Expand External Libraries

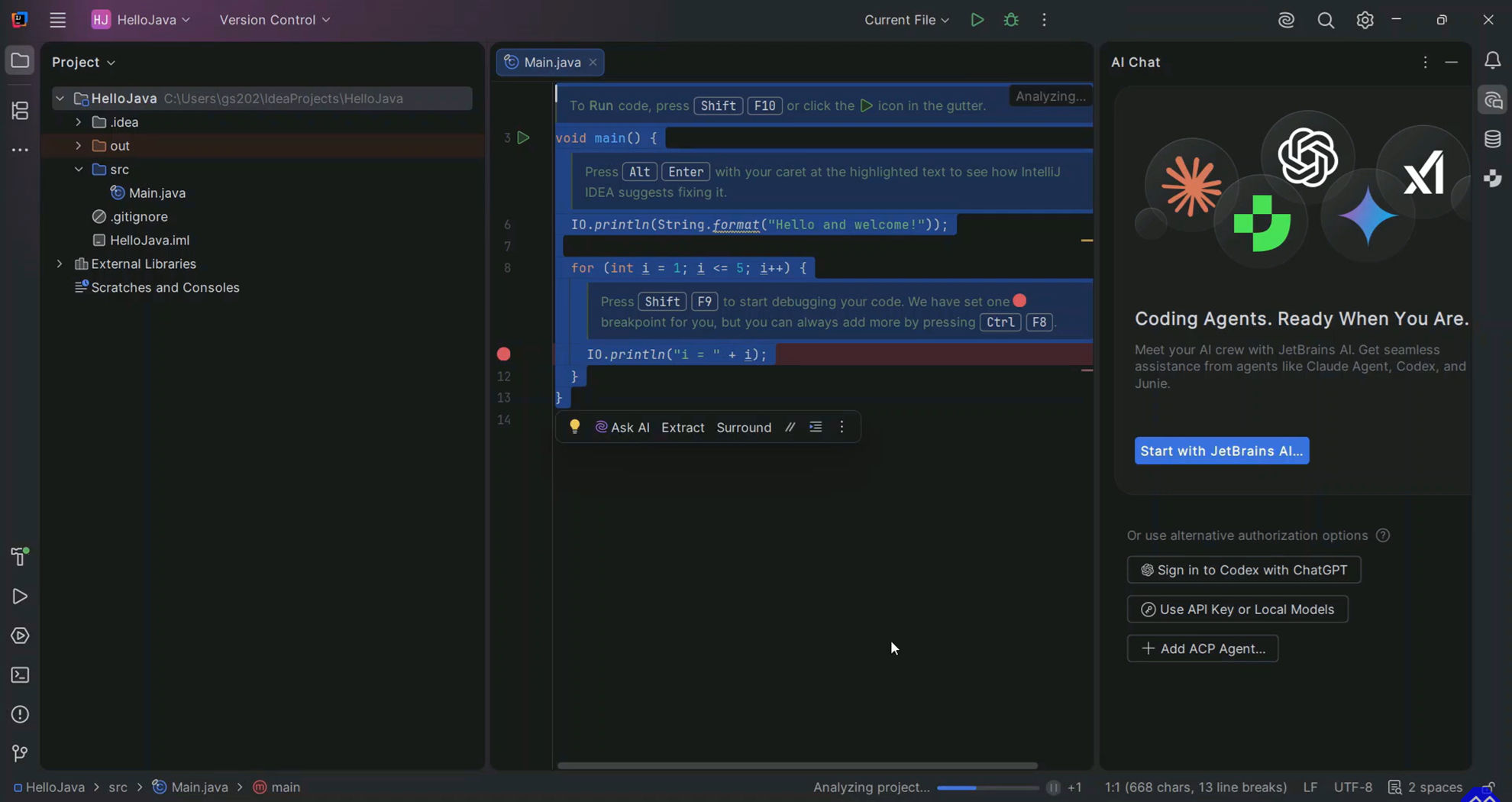pyautogui.click(x=60, y=264)
